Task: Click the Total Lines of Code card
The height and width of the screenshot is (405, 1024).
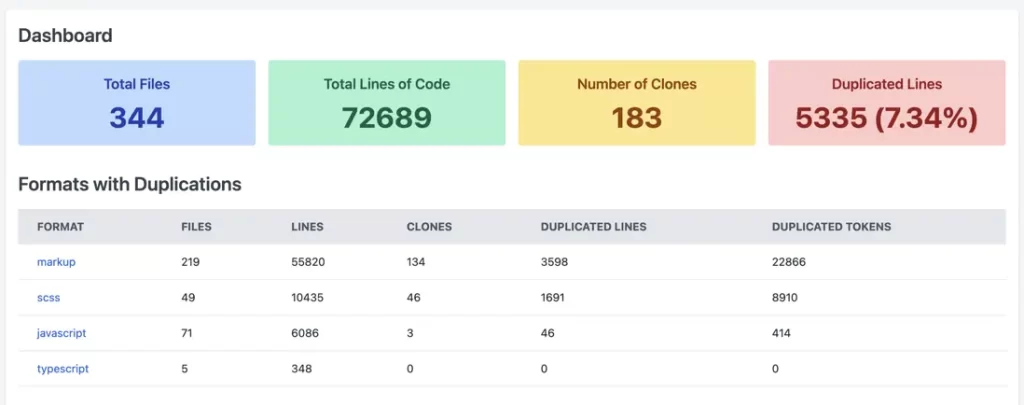Action: tap(387, 103)
